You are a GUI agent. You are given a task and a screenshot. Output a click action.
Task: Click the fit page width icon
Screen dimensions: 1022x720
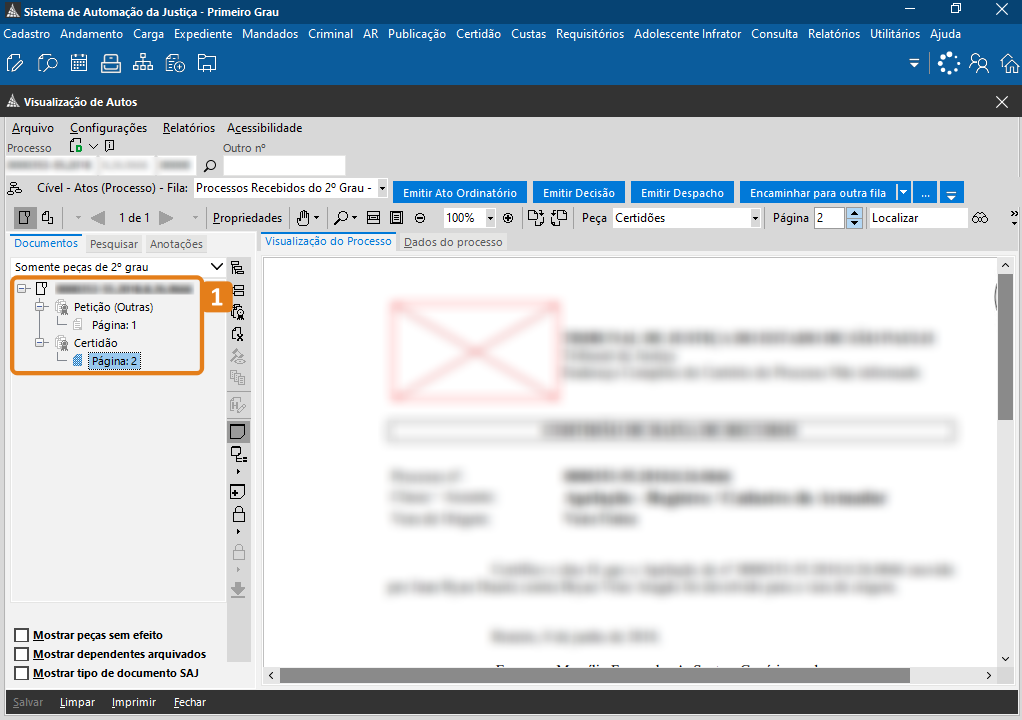pyautogui.click(x=373, y=218)
